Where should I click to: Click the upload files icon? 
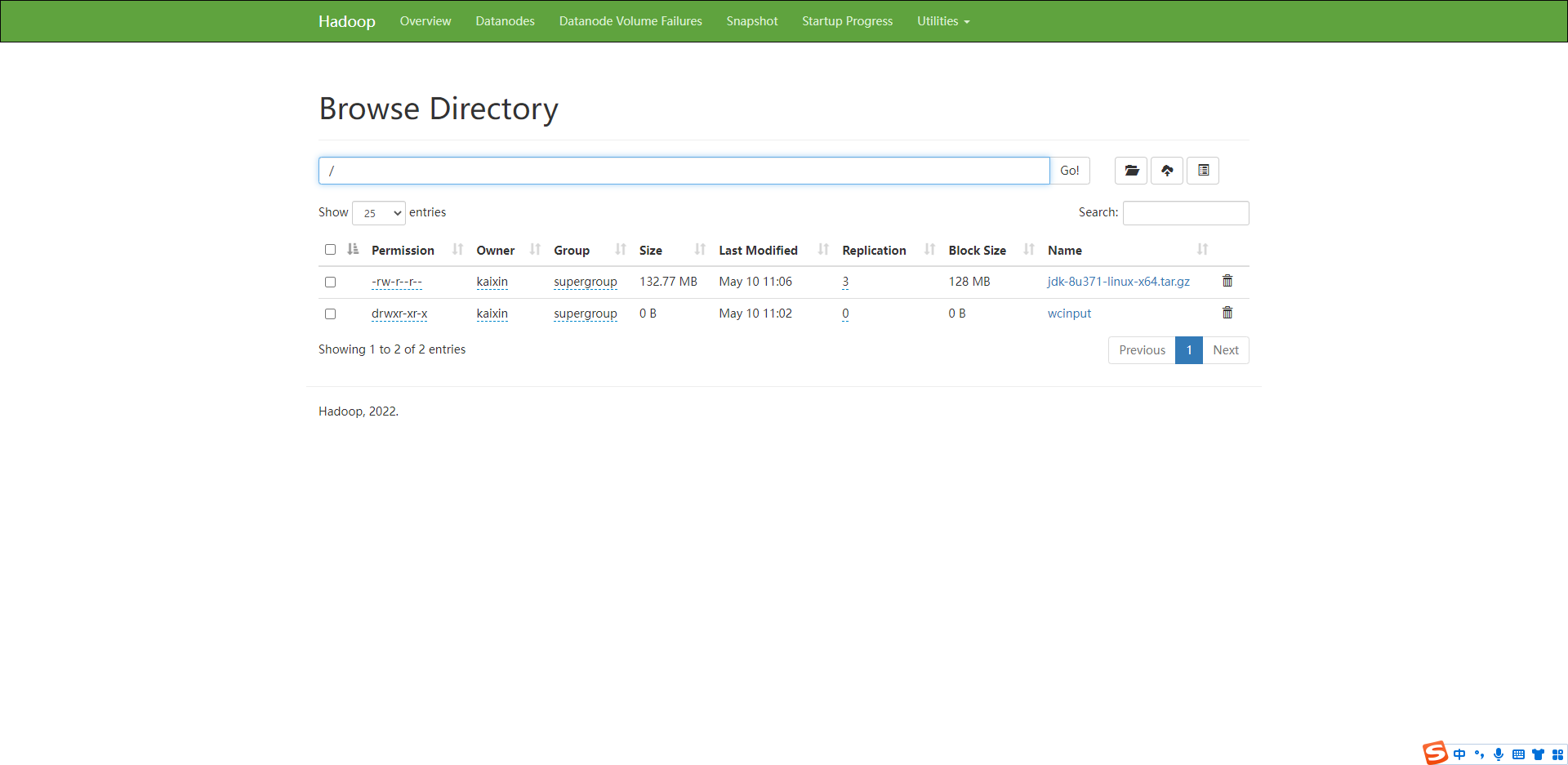[x=1167, y=171]
